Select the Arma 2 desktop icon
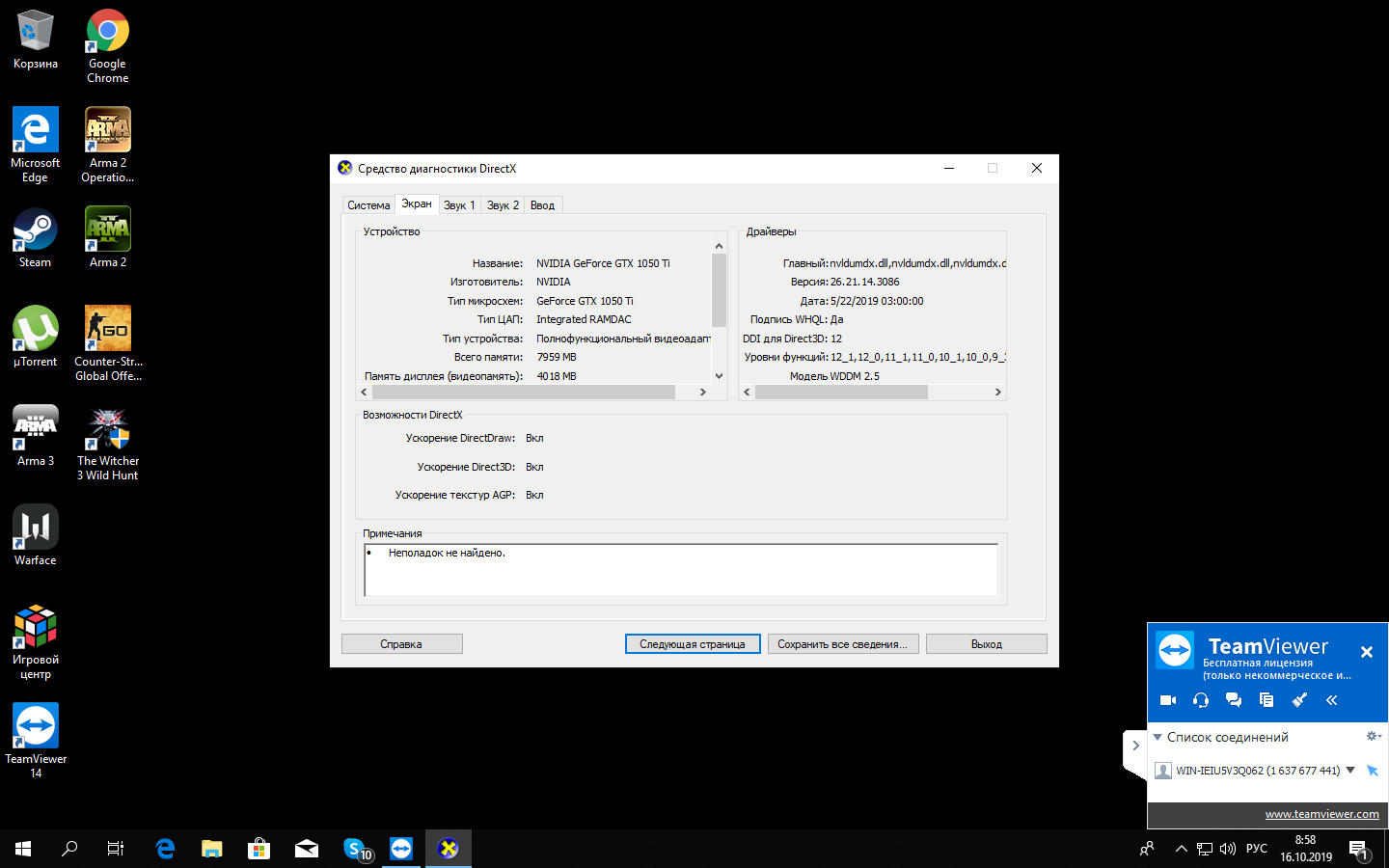 coord(108,238)
